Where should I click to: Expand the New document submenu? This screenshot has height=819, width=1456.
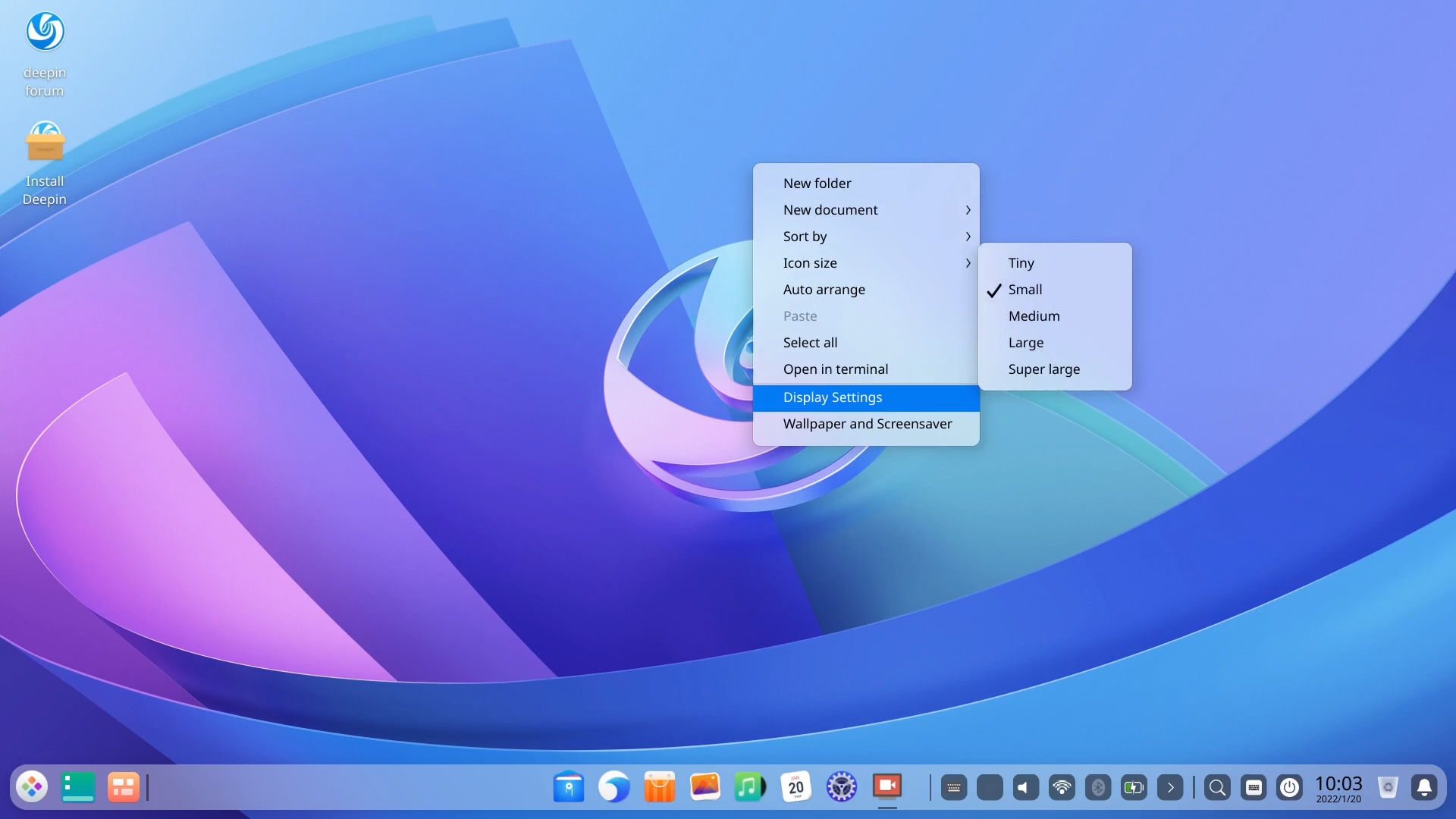pyautogui.click(x=866, y=210)
